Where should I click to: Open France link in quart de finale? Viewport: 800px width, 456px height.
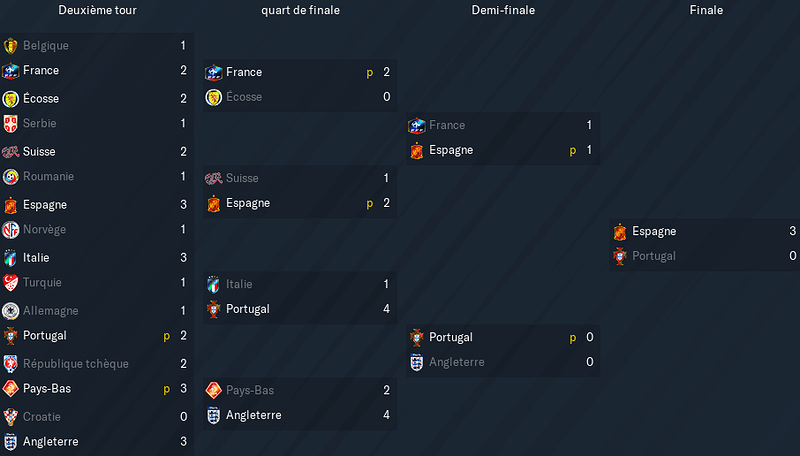(244, 72)
